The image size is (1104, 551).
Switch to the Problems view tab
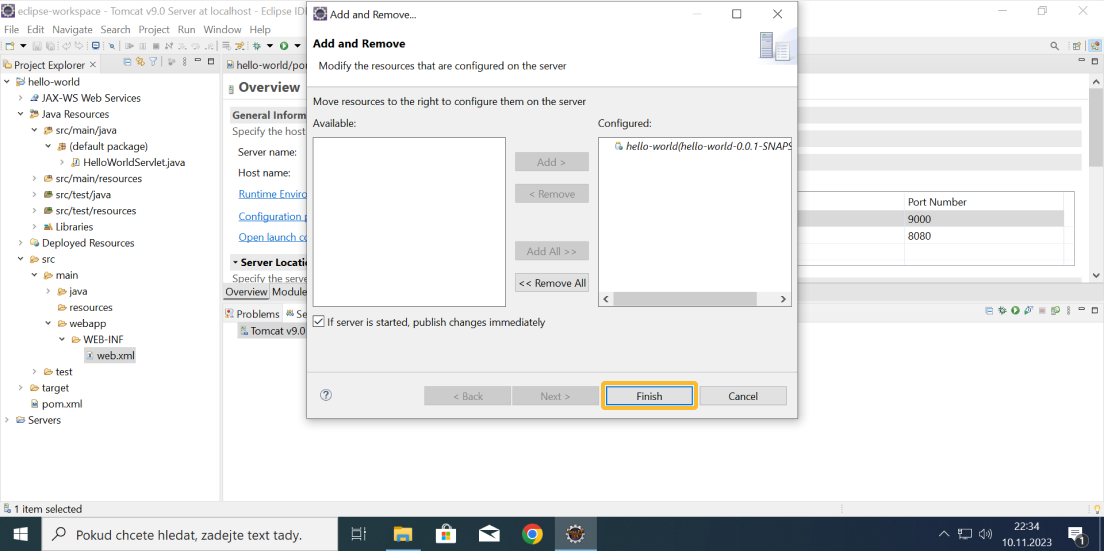[x=252, y=314]
